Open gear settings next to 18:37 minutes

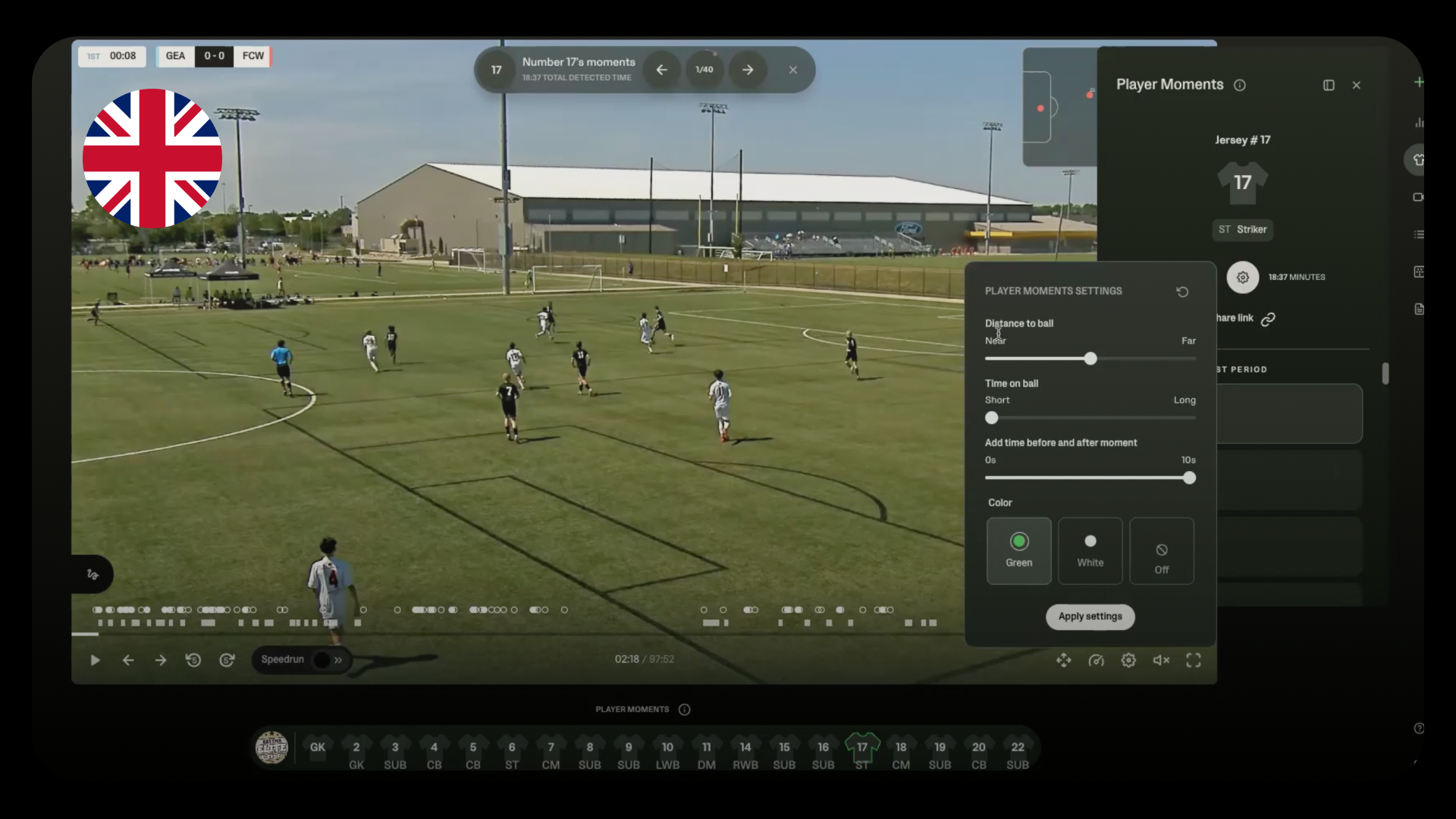(1242, 278)
